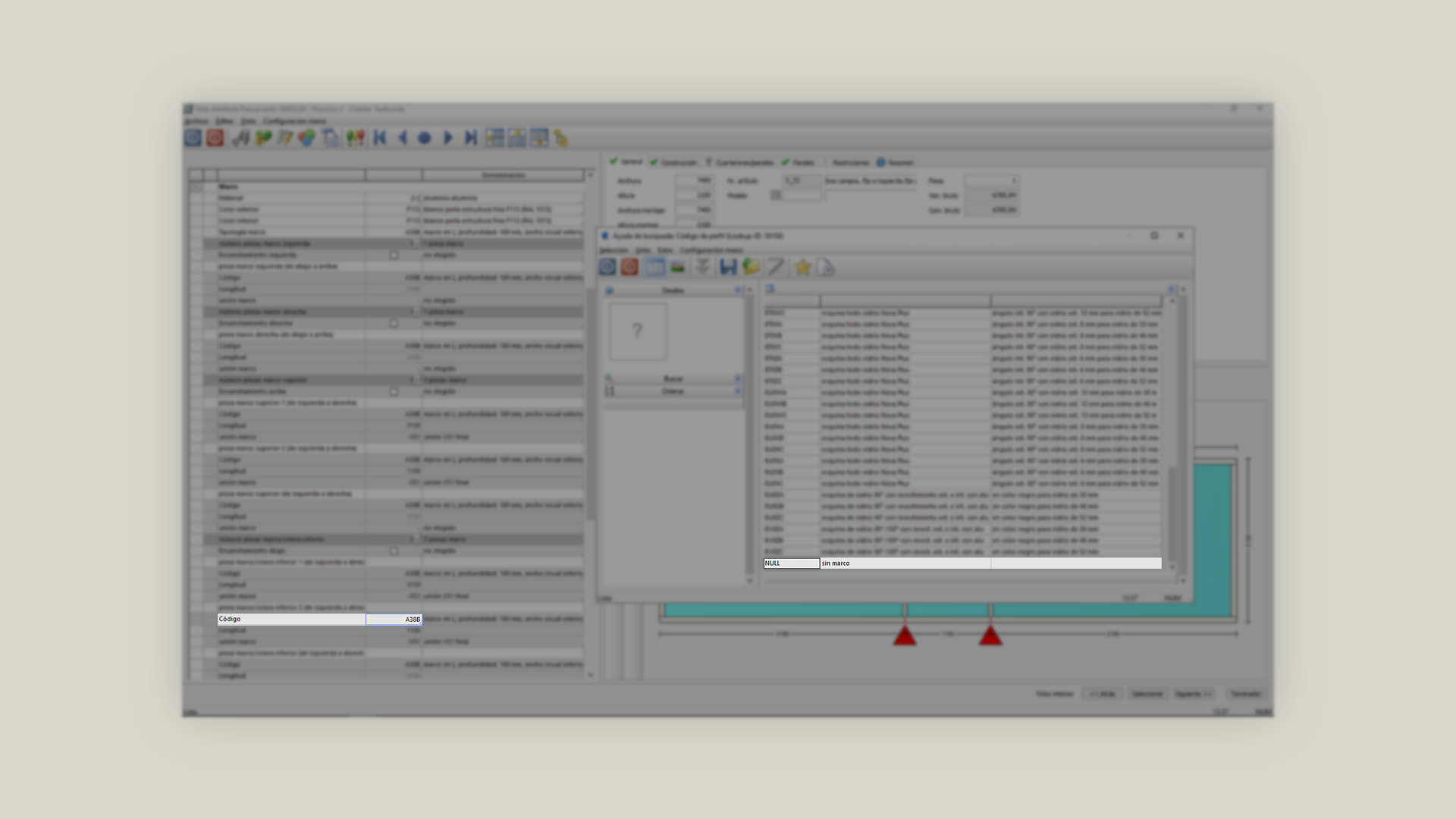
Task: Select the NULL code cell
Action: 792,563
